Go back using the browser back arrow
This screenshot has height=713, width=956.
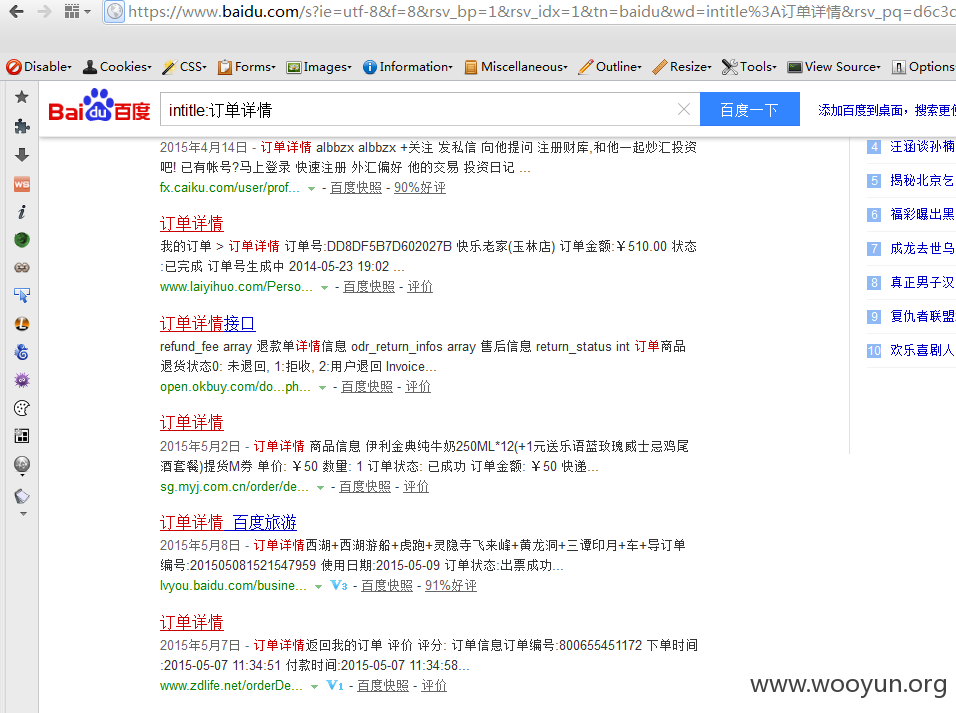pos(16,12)
